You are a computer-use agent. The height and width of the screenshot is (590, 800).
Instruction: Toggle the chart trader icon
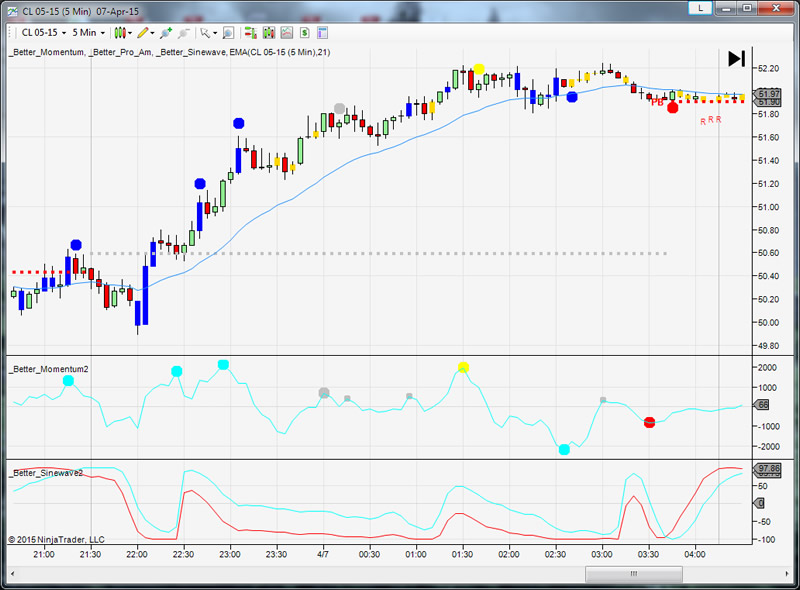click(250, 33)
